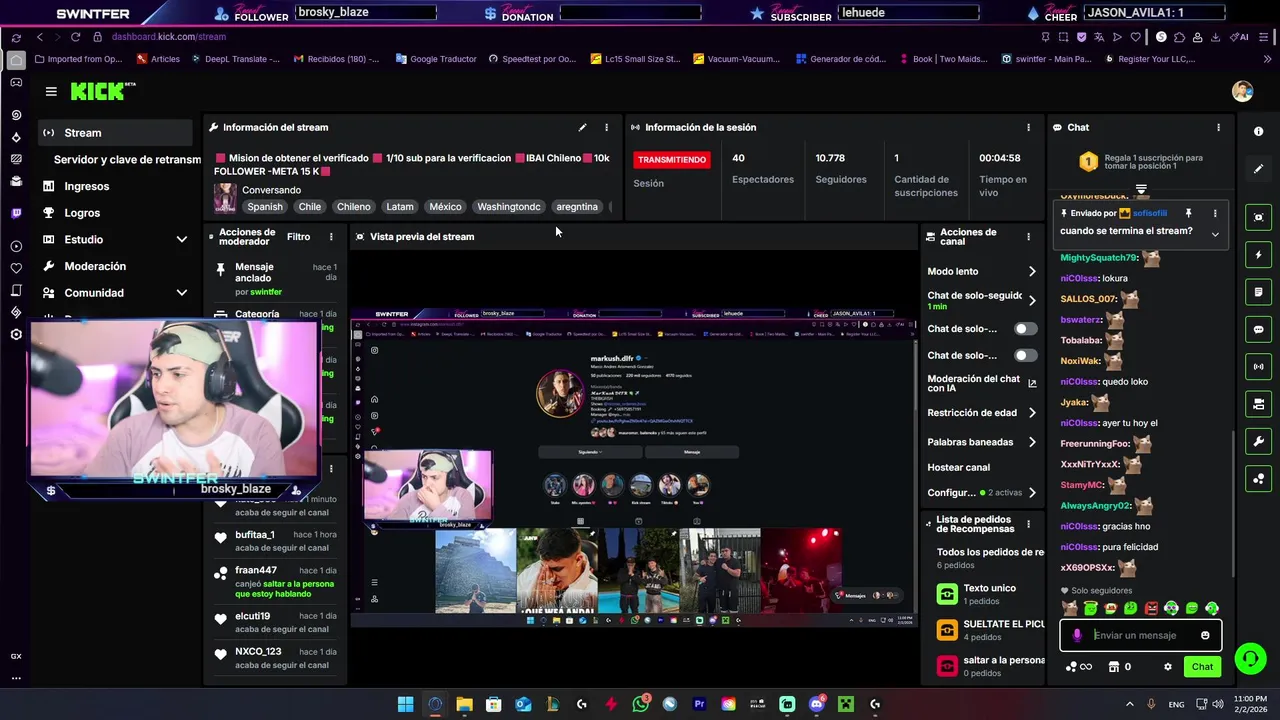Screen dimensions: 1280x720
Task: Unpin the pinned chat message
Action: click(x=1188, y=213)
